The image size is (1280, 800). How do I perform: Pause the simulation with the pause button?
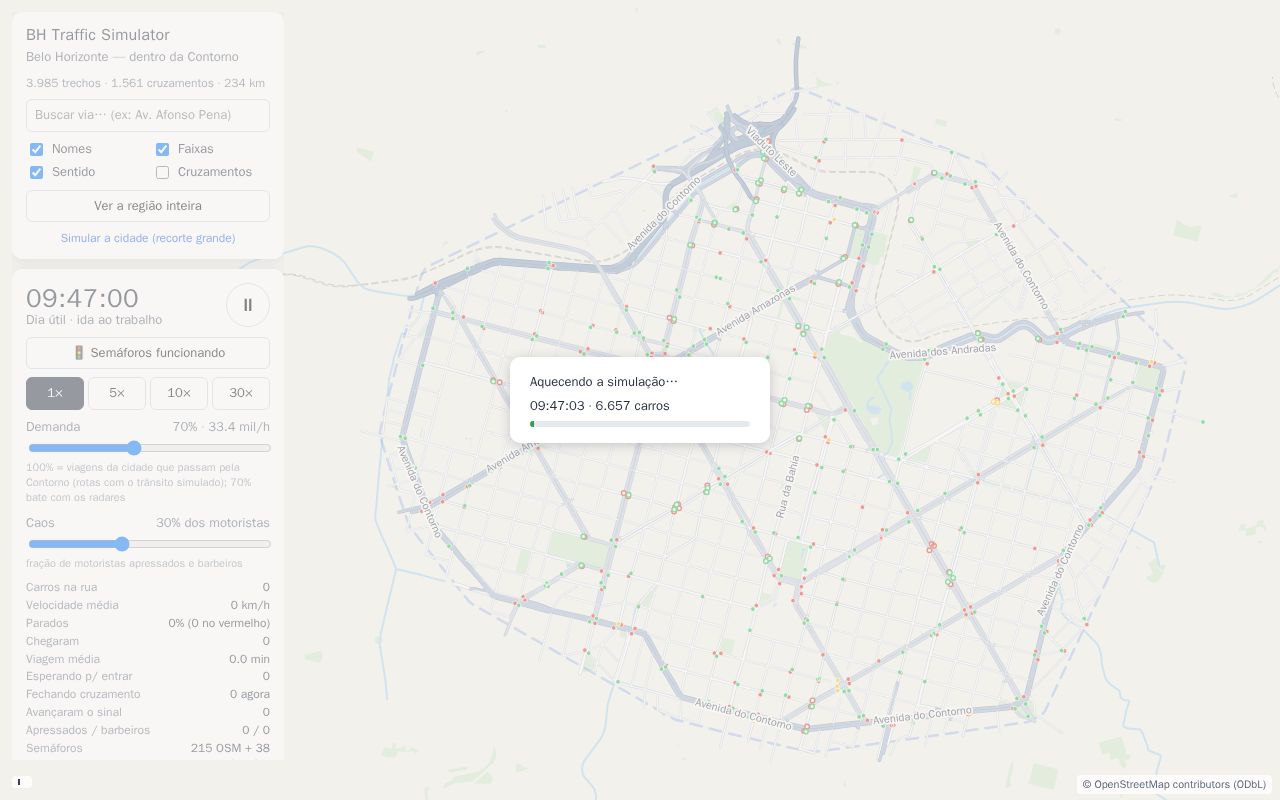(x=248, y=305)
